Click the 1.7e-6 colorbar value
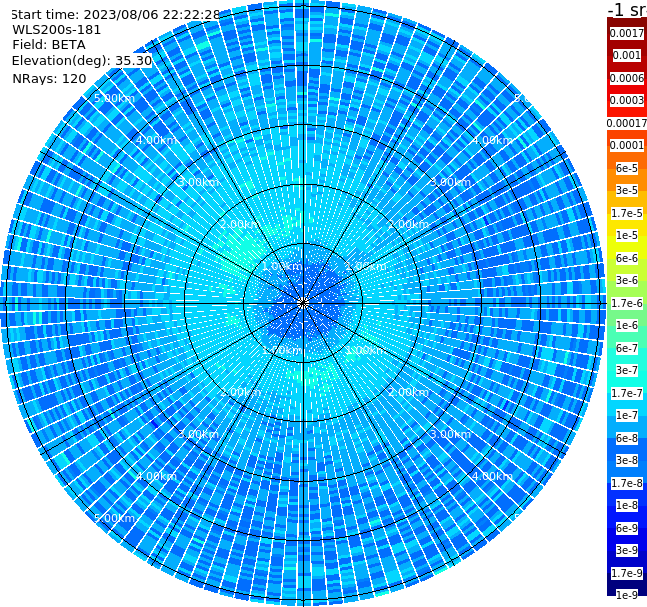The width and height of the screenshot is (647, 607). pos(627,303)
